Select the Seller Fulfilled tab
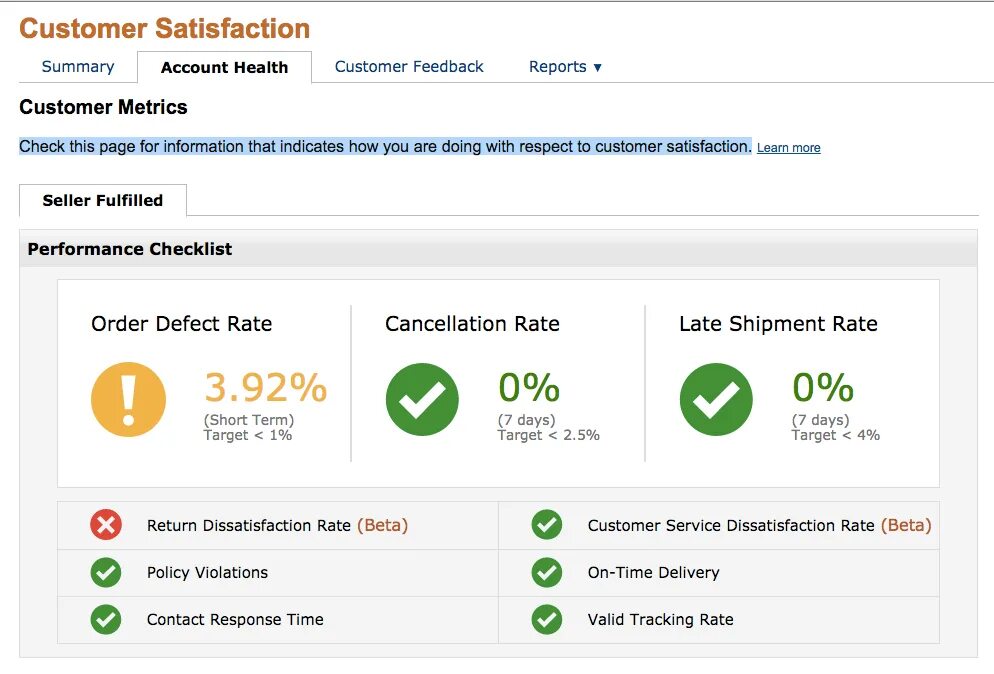The image size is (994, 674). point(102,200)
